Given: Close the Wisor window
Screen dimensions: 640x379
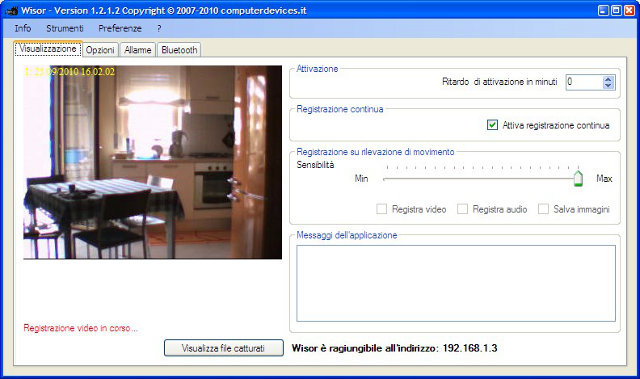Looking at the screenshot, I should click(x=629, y=11).
